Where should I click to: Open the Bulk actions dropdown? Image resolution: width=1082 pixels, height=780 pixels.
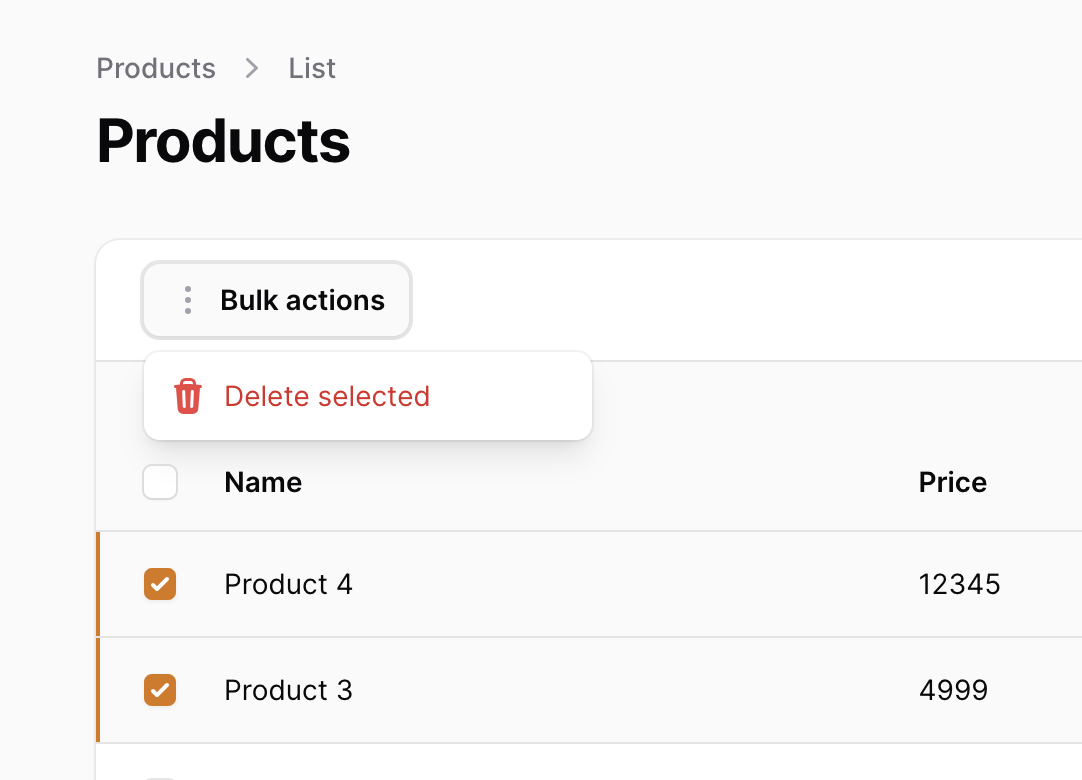pyautogui.click(x=276, y=300)
